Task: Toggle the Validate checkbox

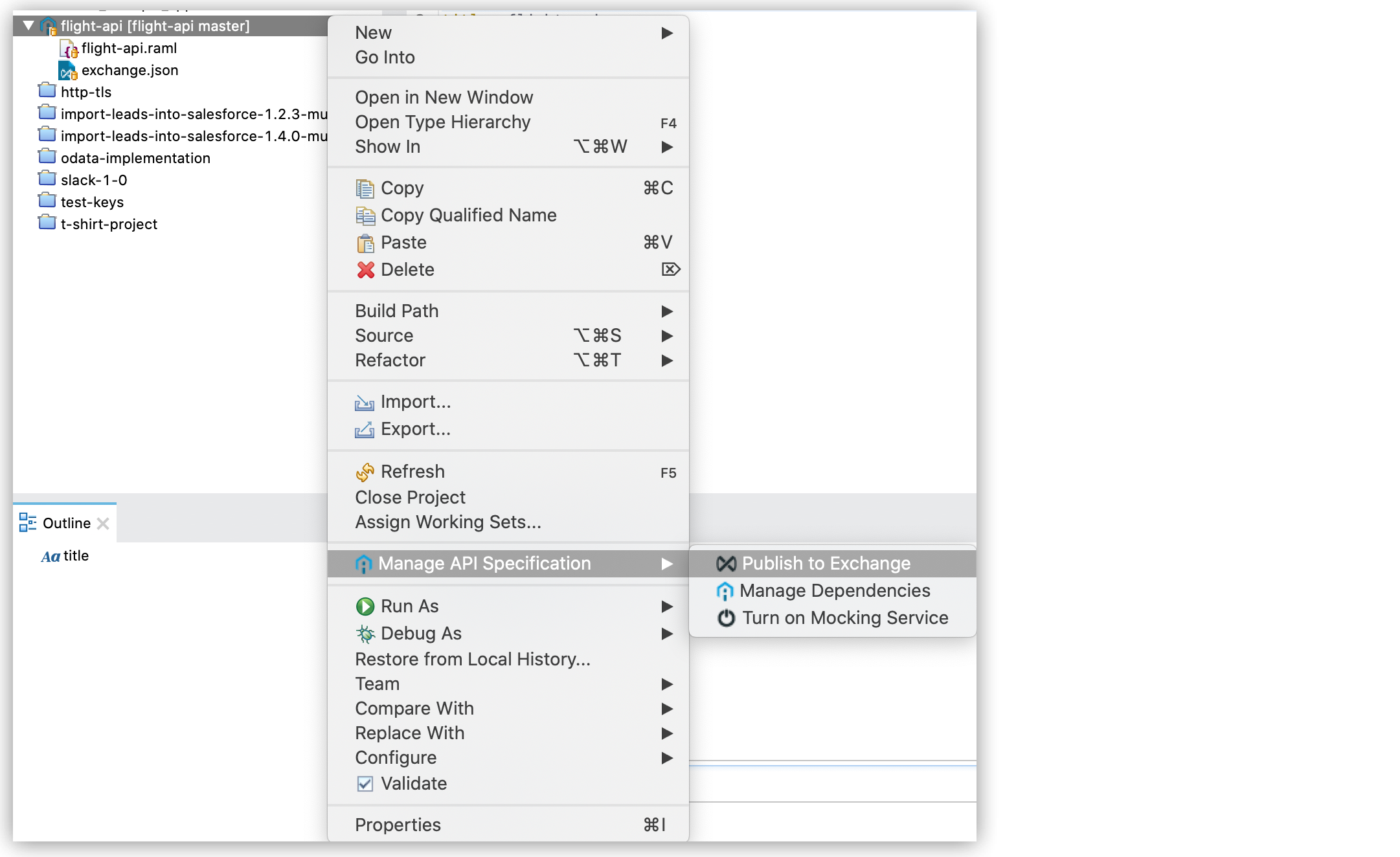Action: [x=365, y=784]
